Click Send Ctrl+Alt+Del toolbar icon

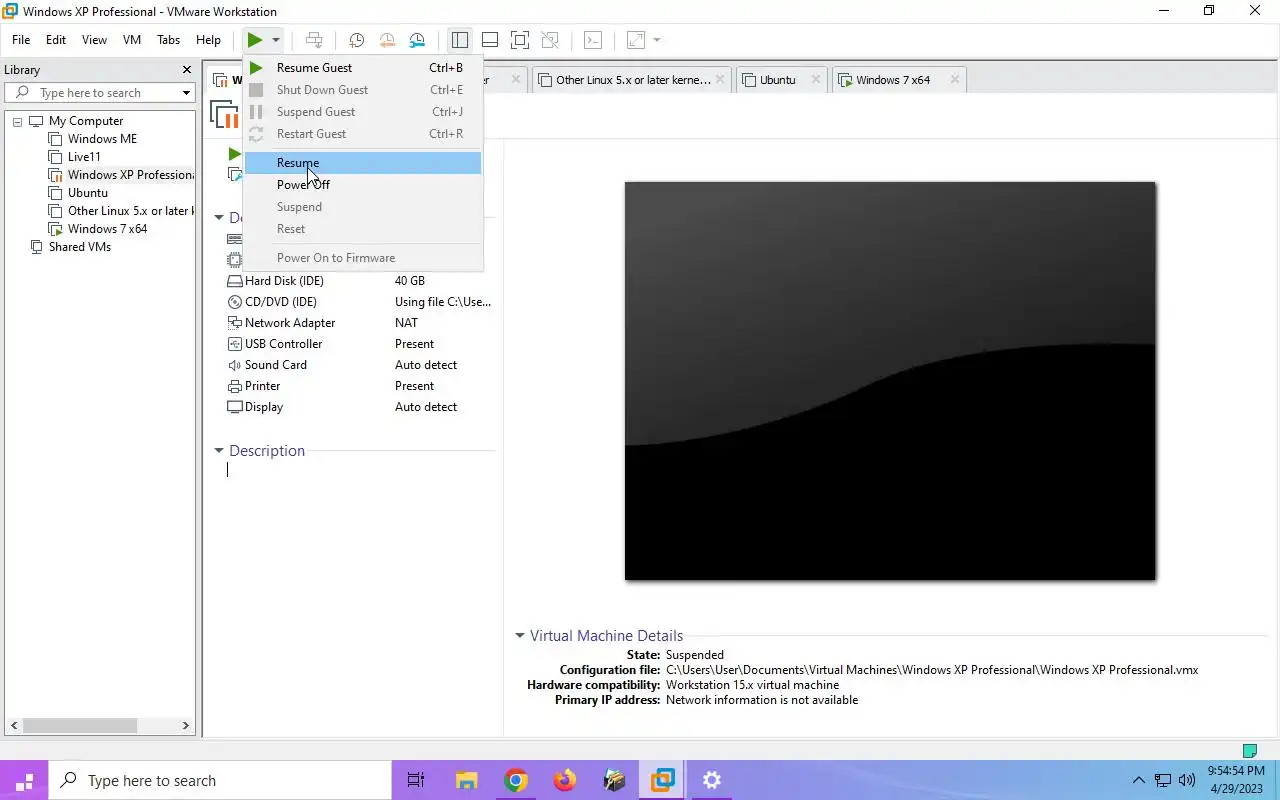314,40
